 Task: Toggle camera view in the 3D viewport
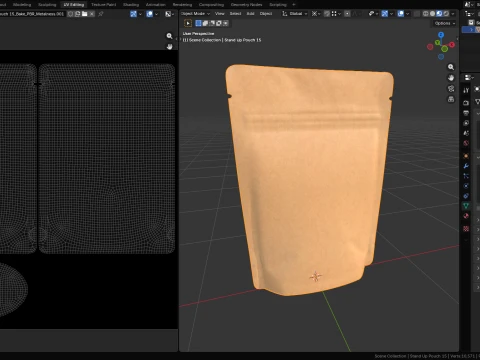pyautogui.click(x=451, y=88)
